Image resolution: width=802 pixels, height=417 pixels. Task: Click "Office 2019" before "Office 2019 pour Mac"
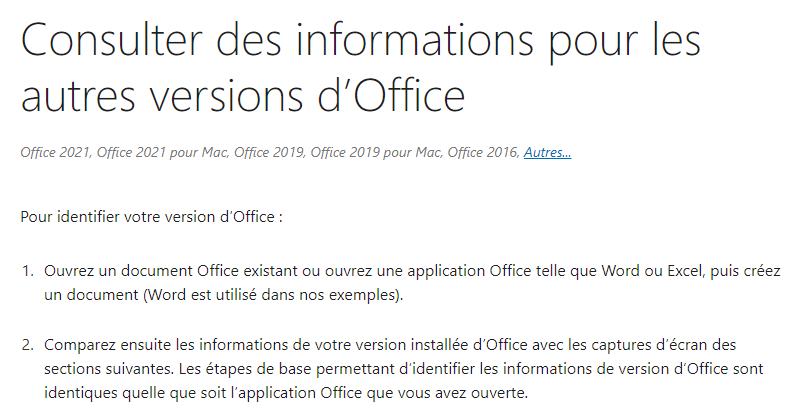pos(269,152)
